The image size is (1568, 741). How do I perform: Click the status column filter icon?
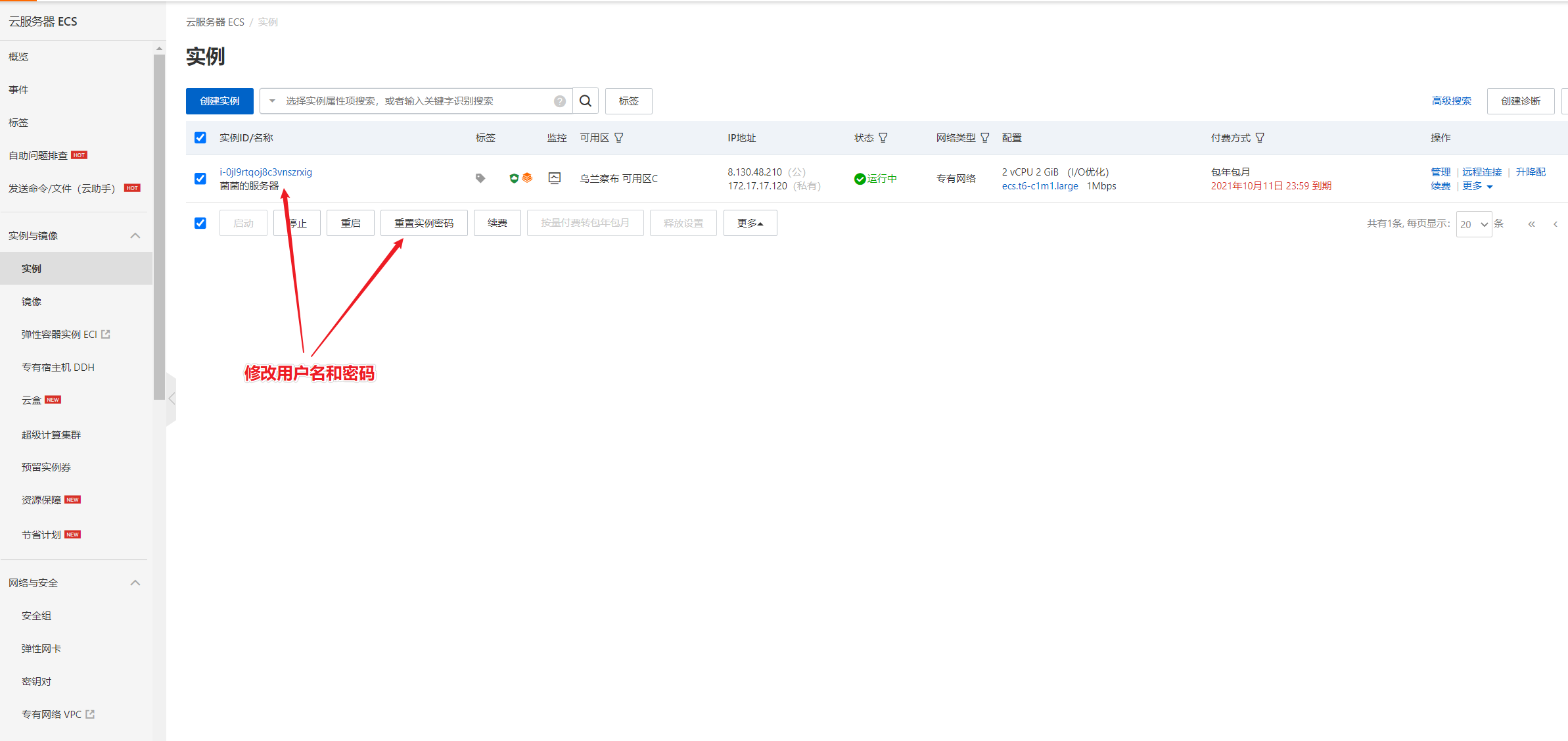tap(883, 137)
